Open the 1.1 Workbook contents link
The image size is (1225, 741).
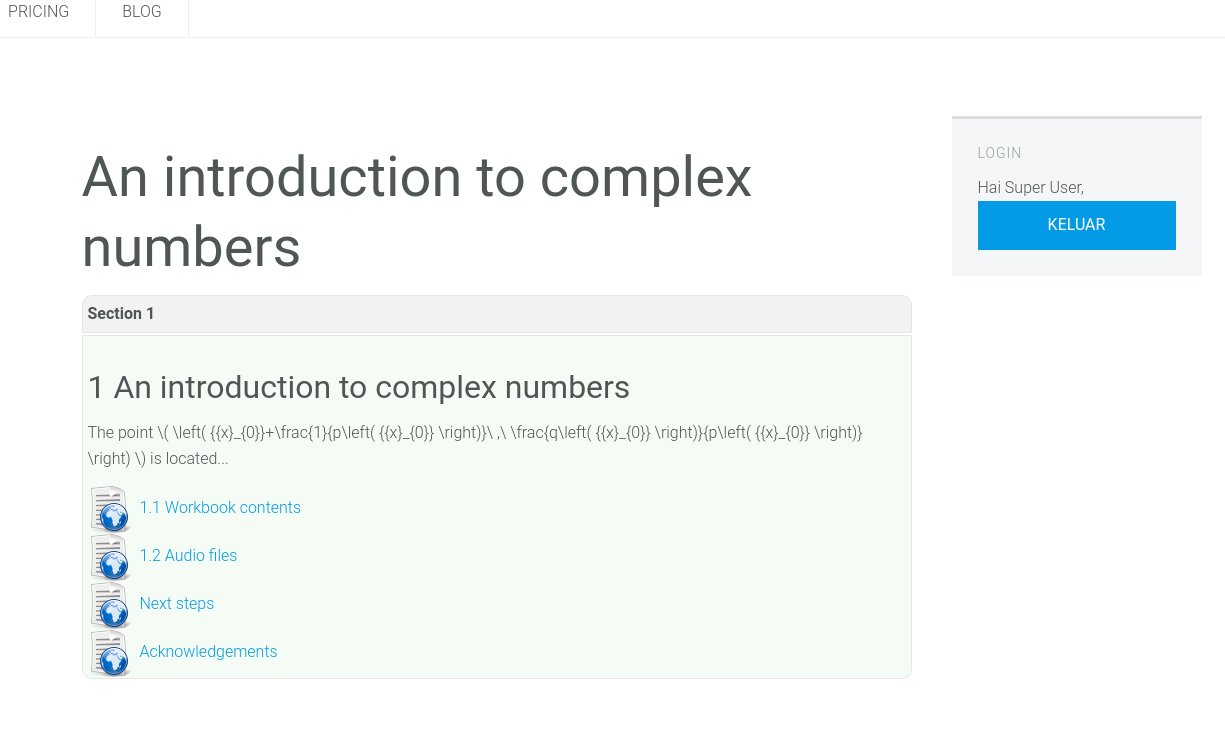click(220, 508)
